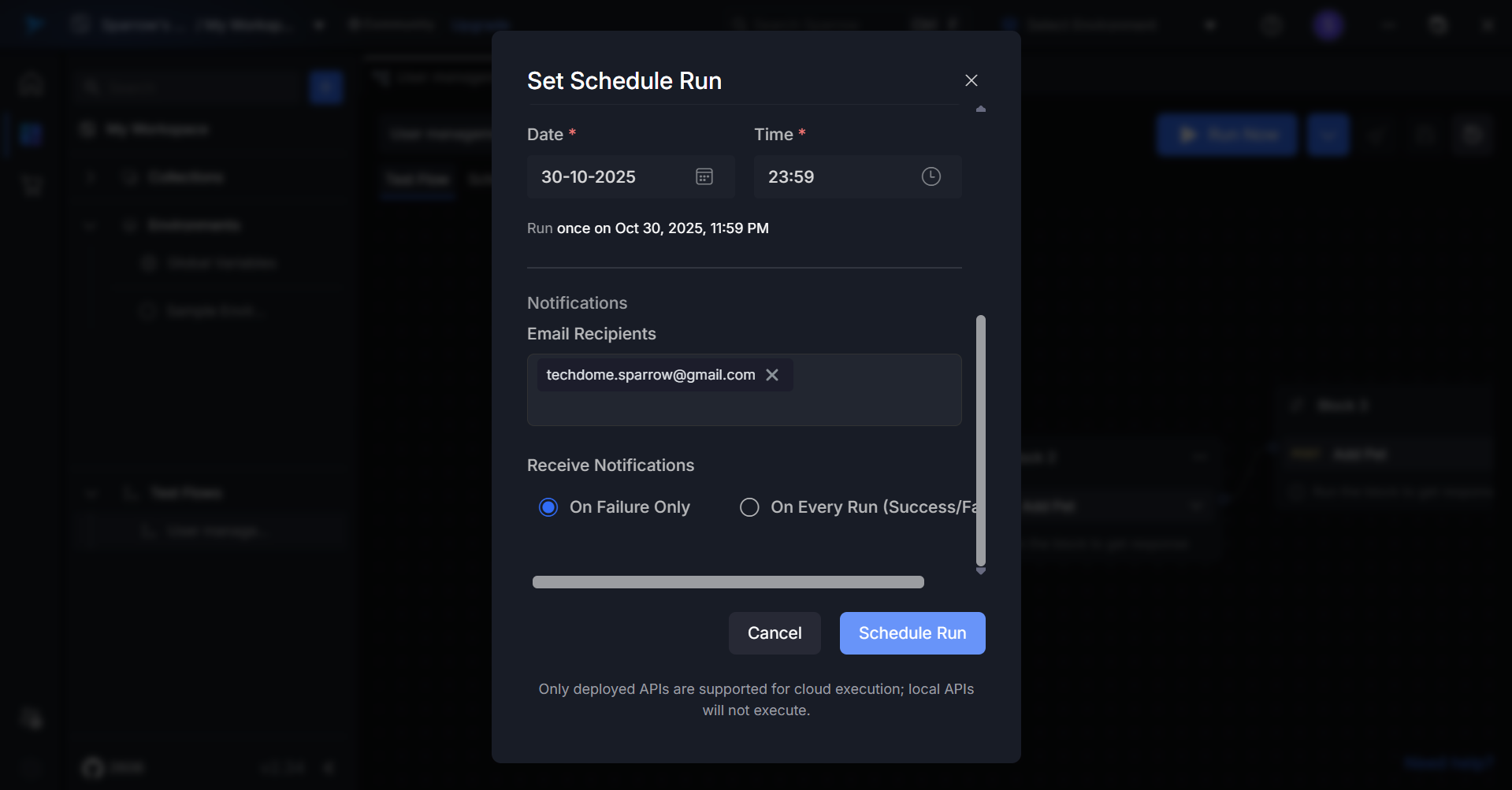1512x790 pixels.
Task: Switch to the blurred Test Flow tab
Action: [418, 180]
